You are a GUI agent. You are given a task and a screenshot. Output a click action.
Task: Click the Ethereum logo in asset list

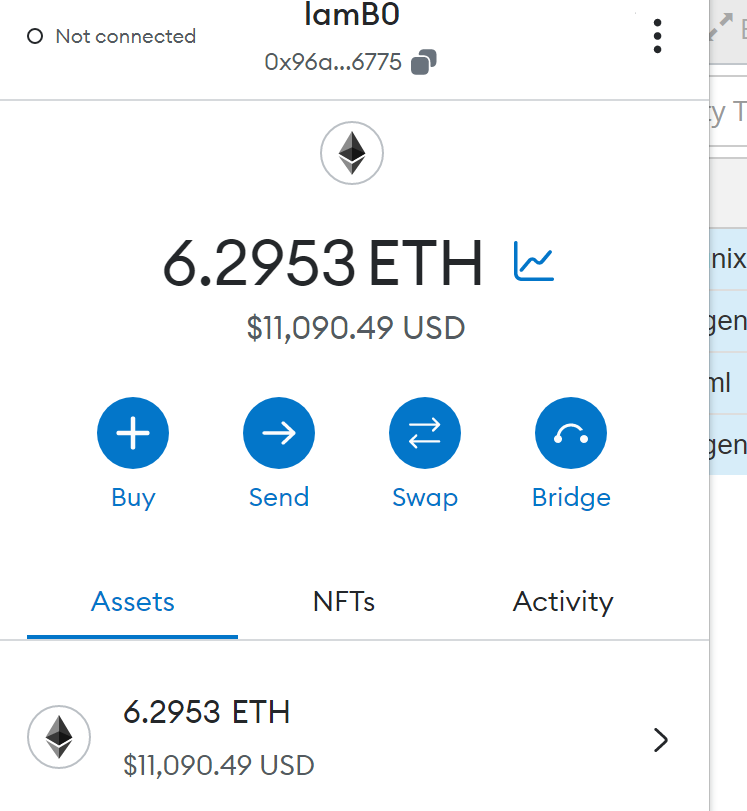pyautogui.click(x=59, y=737)
